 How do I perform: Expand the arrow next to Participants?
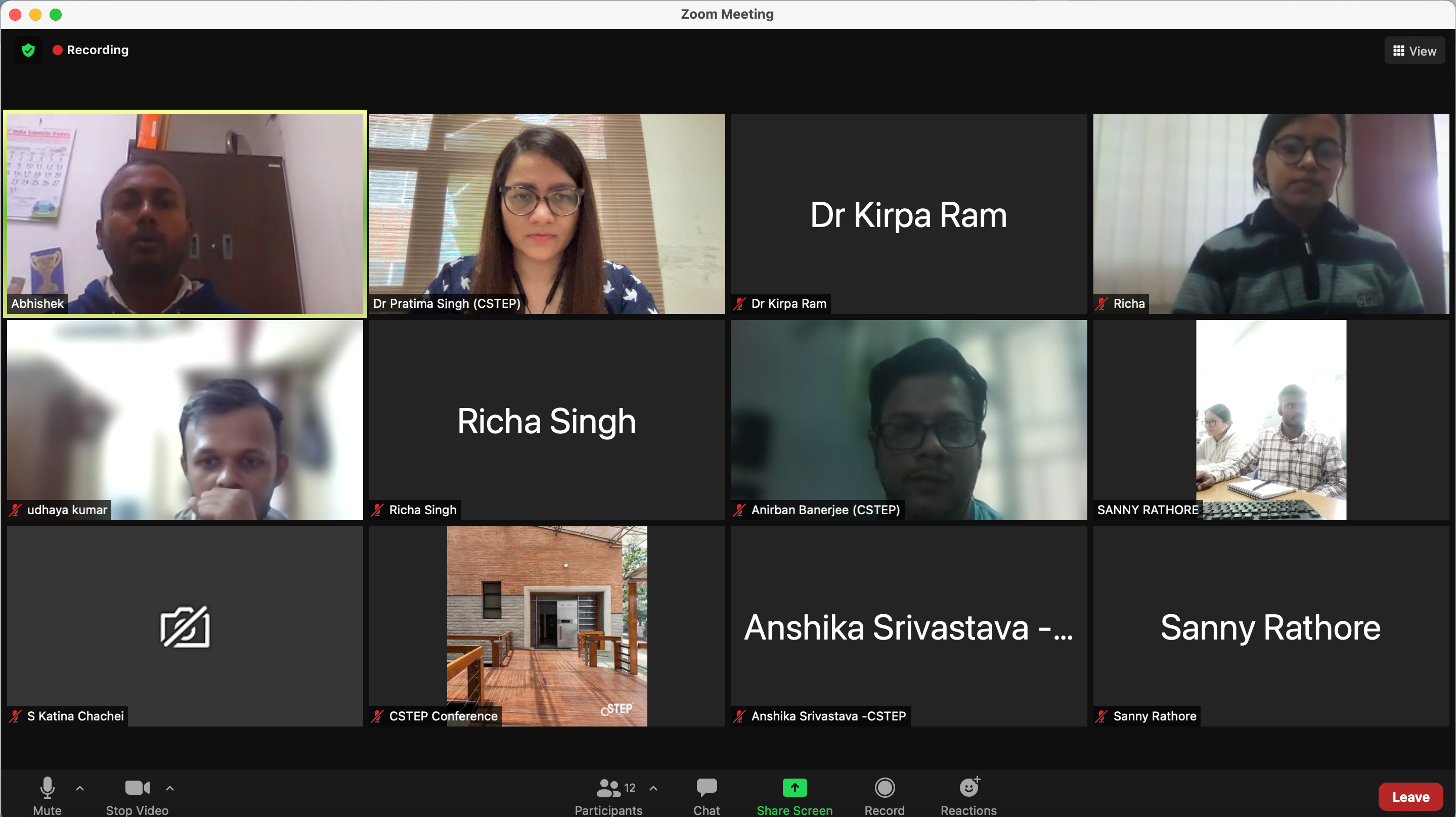tap(653, 788)
